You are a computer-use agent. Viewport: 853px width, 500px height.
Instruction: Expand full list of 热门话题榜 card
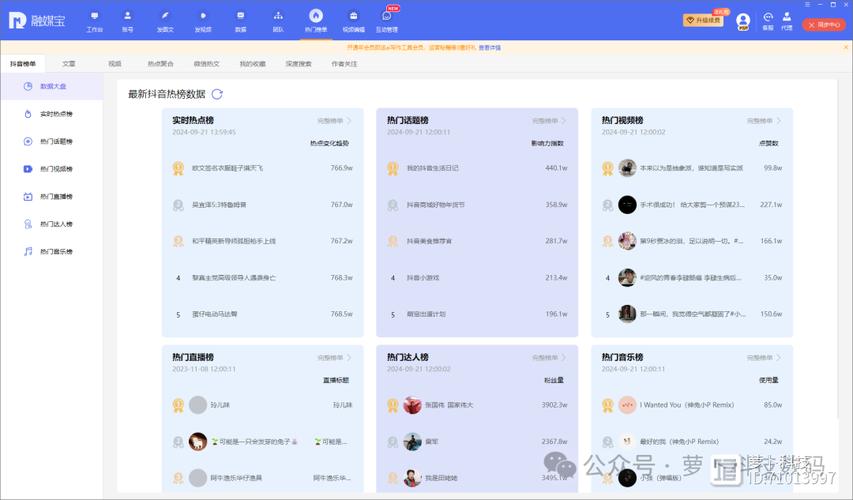click(x=549, y=121)
